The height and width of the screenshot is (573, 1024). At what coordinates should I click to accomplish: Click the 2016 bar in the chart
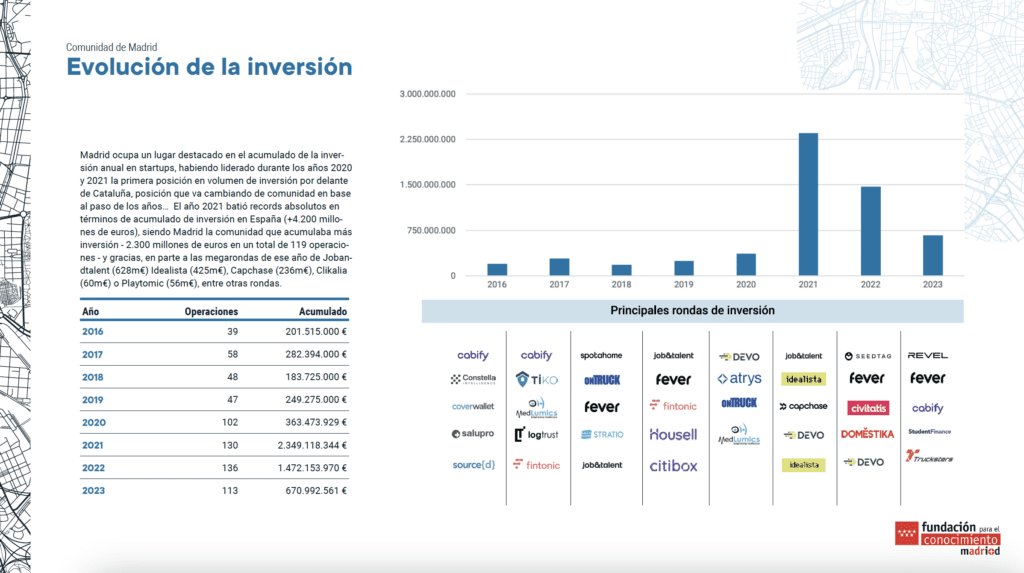pos(497,269)
